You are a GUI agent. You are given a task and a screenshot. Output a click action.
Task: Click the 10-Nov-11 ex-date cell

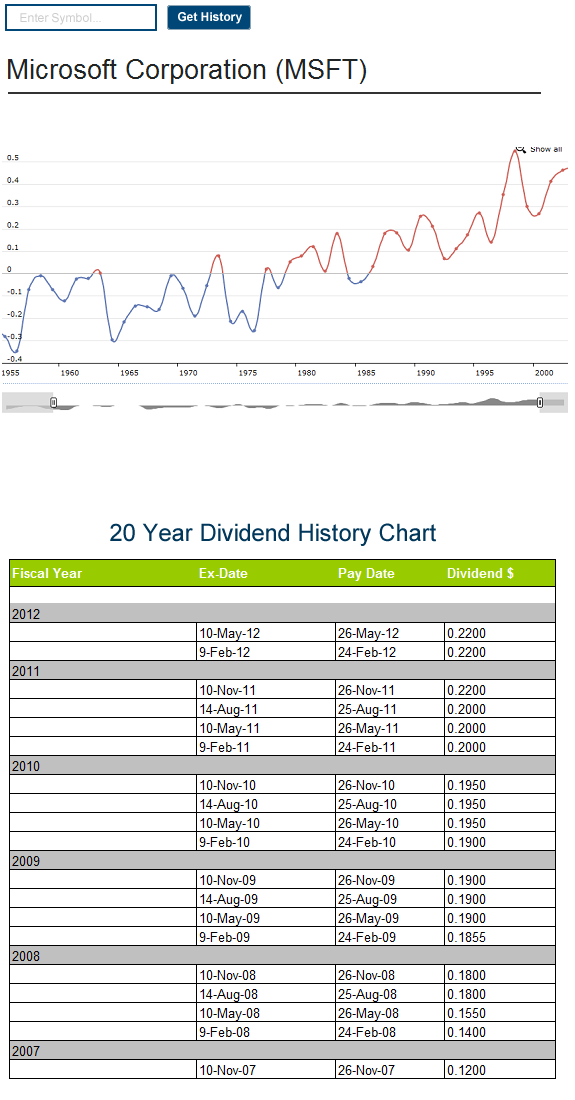pyautogui.click(x=266, y=690)
